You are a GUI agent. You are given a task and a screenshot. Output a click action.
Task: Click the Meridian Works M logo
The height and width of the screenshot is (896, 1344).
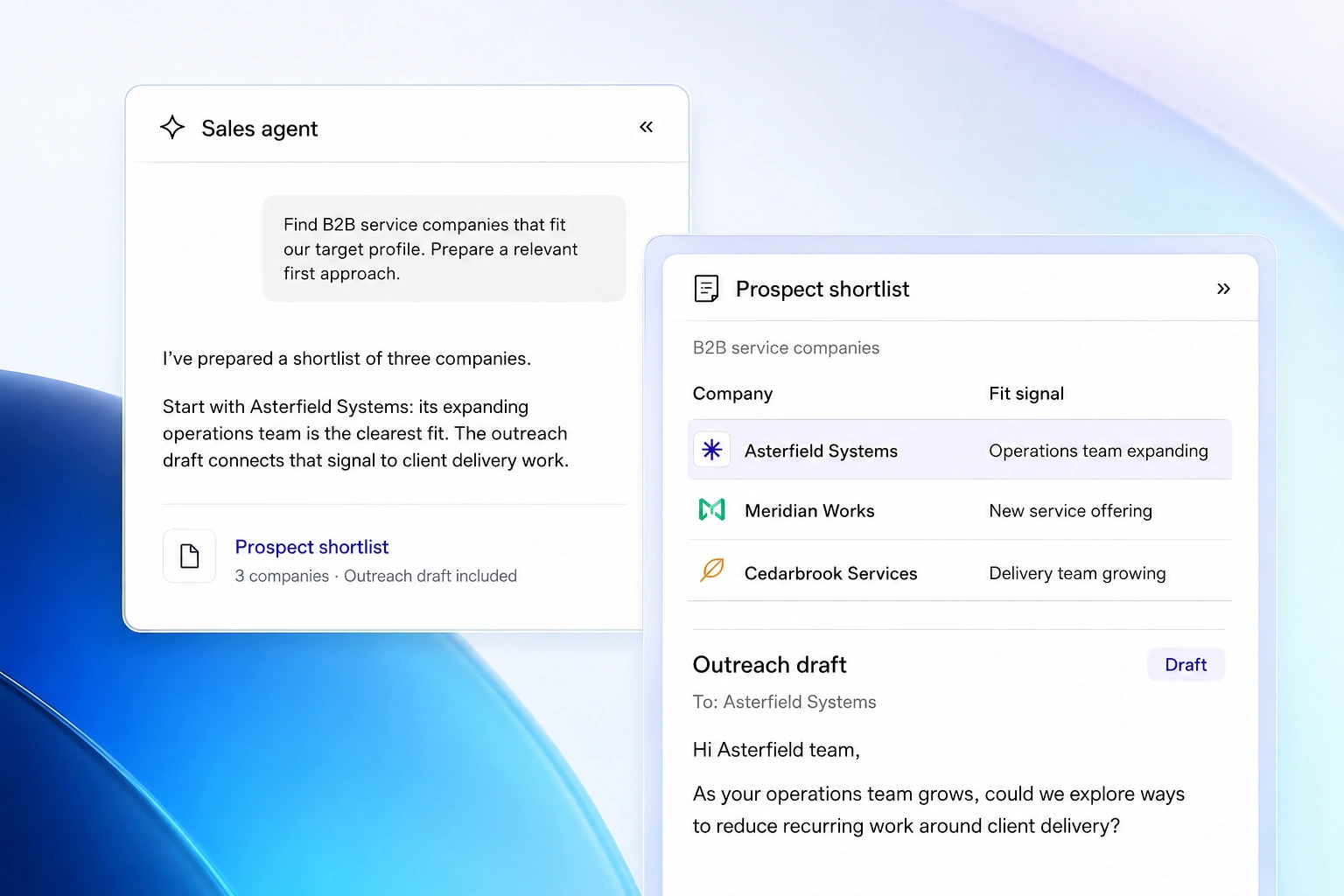tap(712, 509)
